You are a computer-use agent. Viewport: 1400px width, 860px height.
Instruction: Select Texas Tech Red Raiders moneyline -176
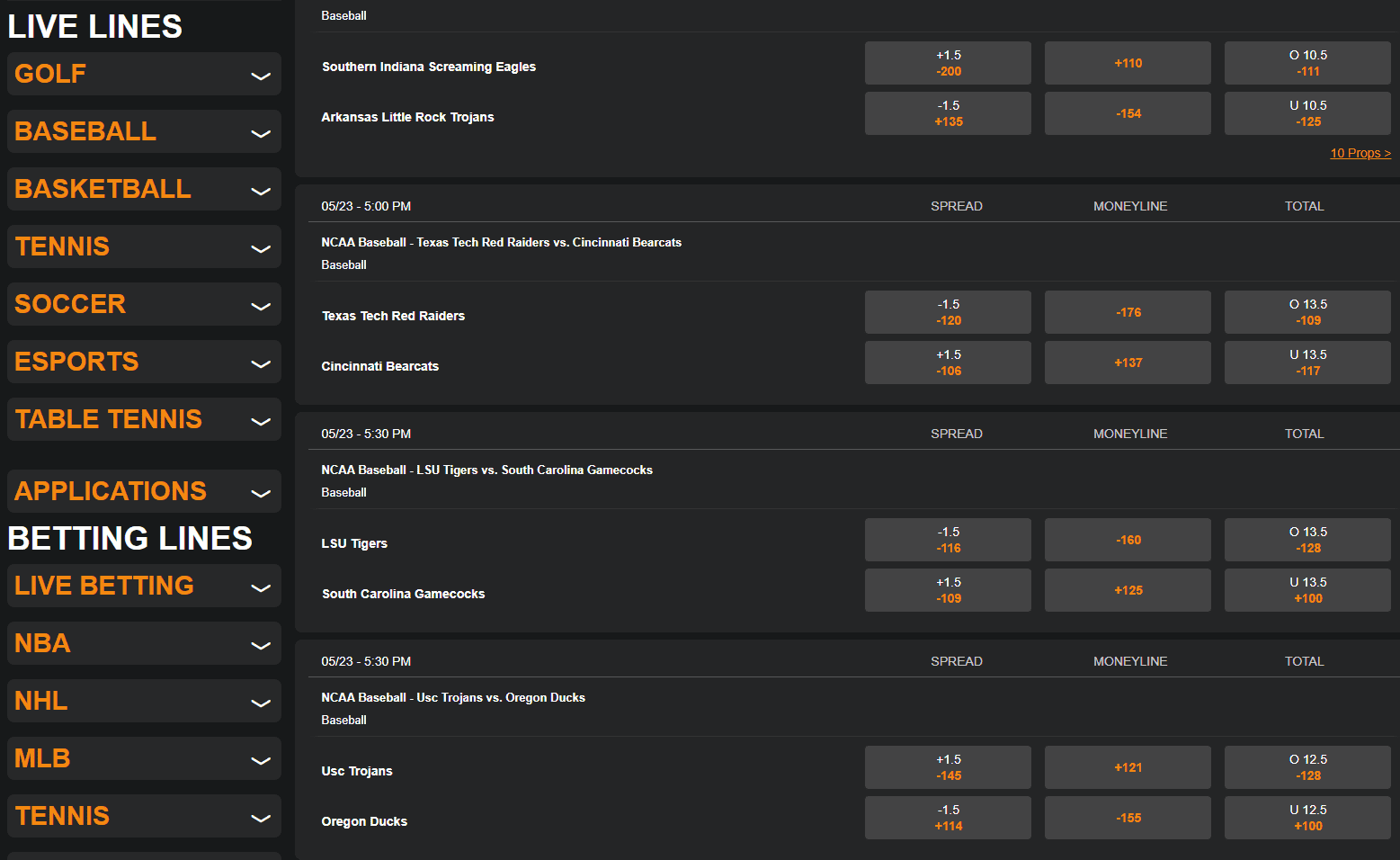(1128, 311)
